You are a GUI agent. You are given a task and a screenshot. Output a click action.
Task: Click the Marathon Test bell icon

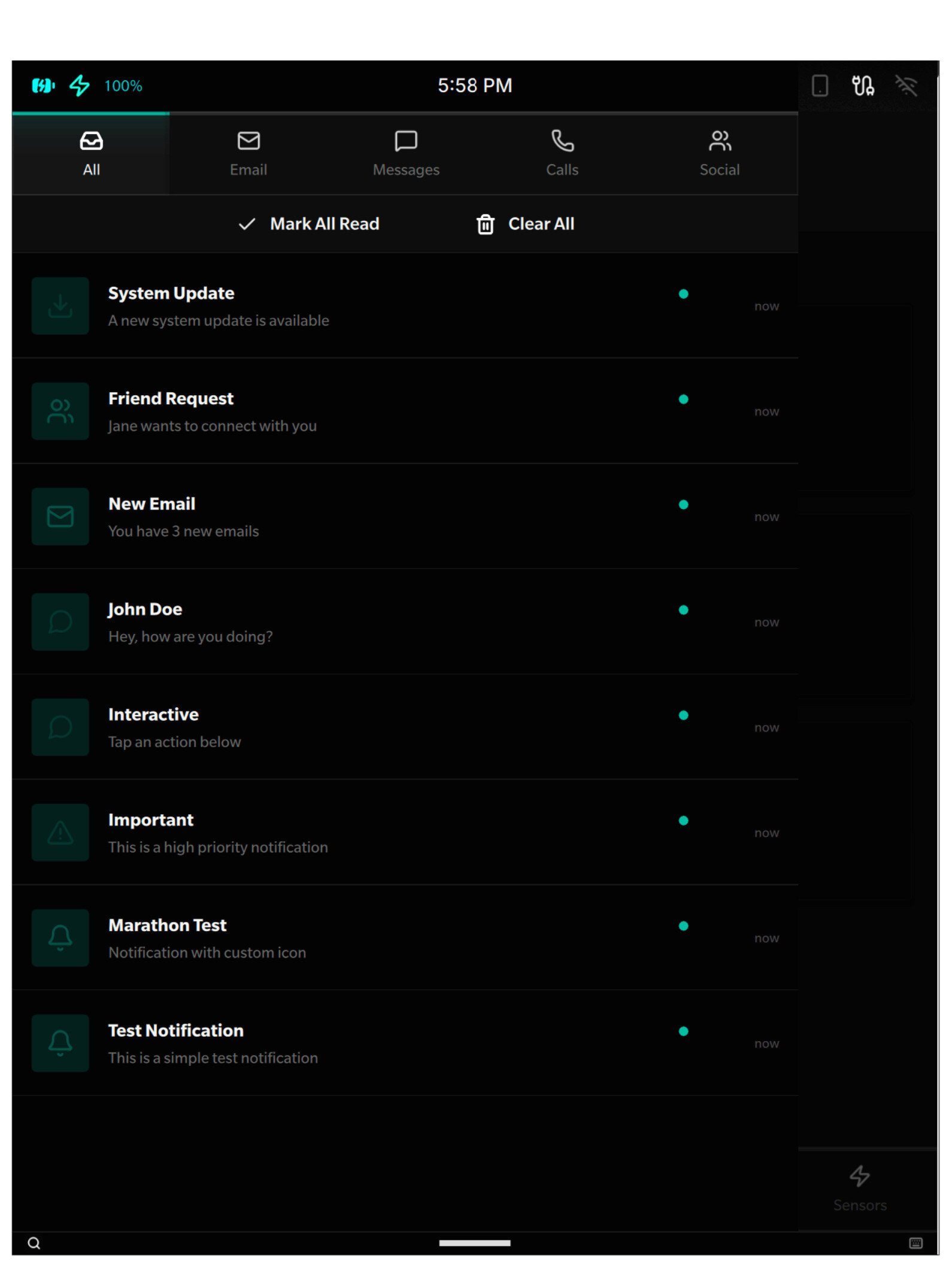tap(60, 938)
